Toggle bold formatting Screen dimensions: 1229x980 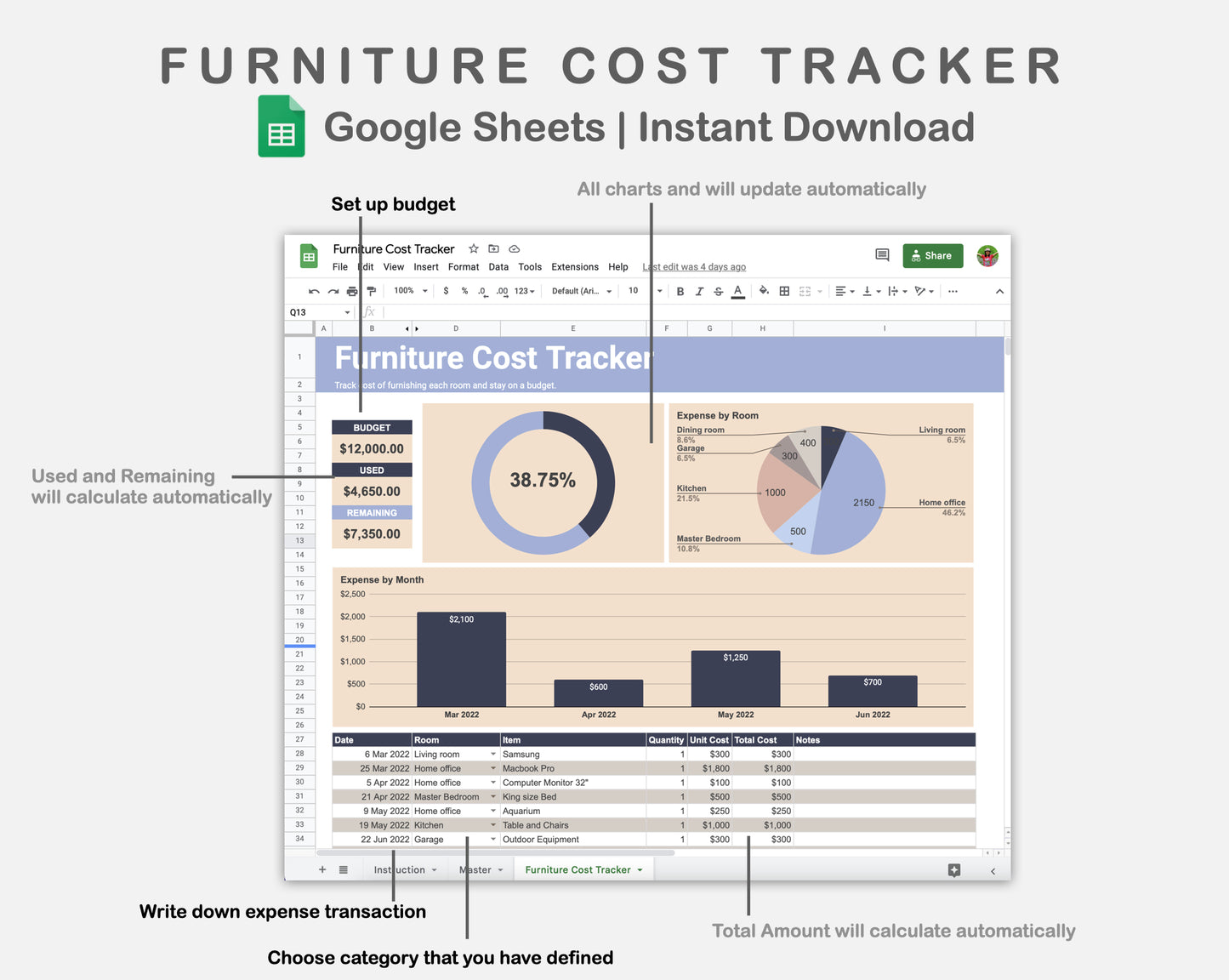(x=680, y=292)
